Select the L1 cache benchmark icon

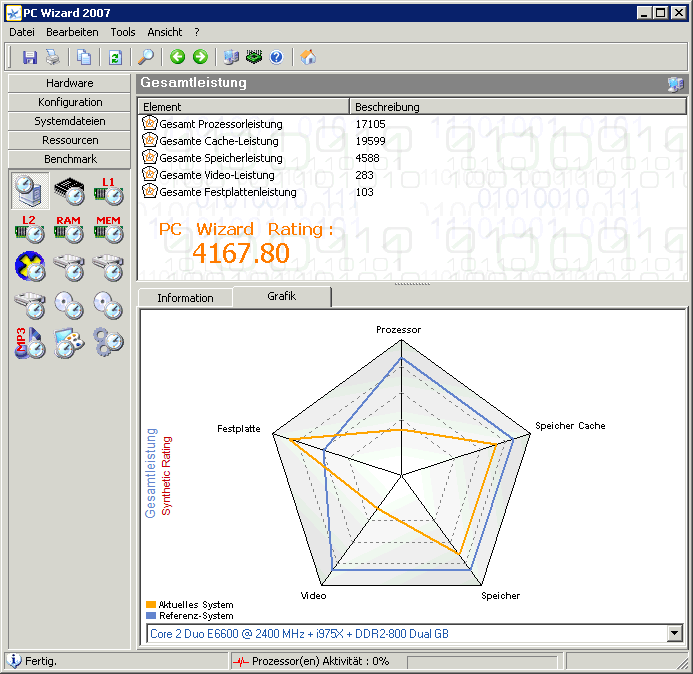109,191
